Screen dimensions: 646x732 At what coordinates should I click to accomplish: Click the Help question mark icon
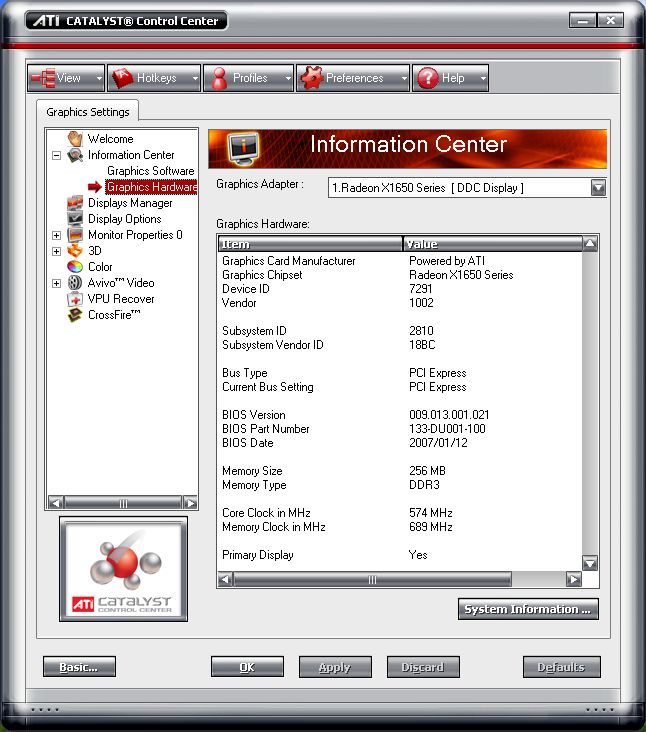tap(428, 78)
